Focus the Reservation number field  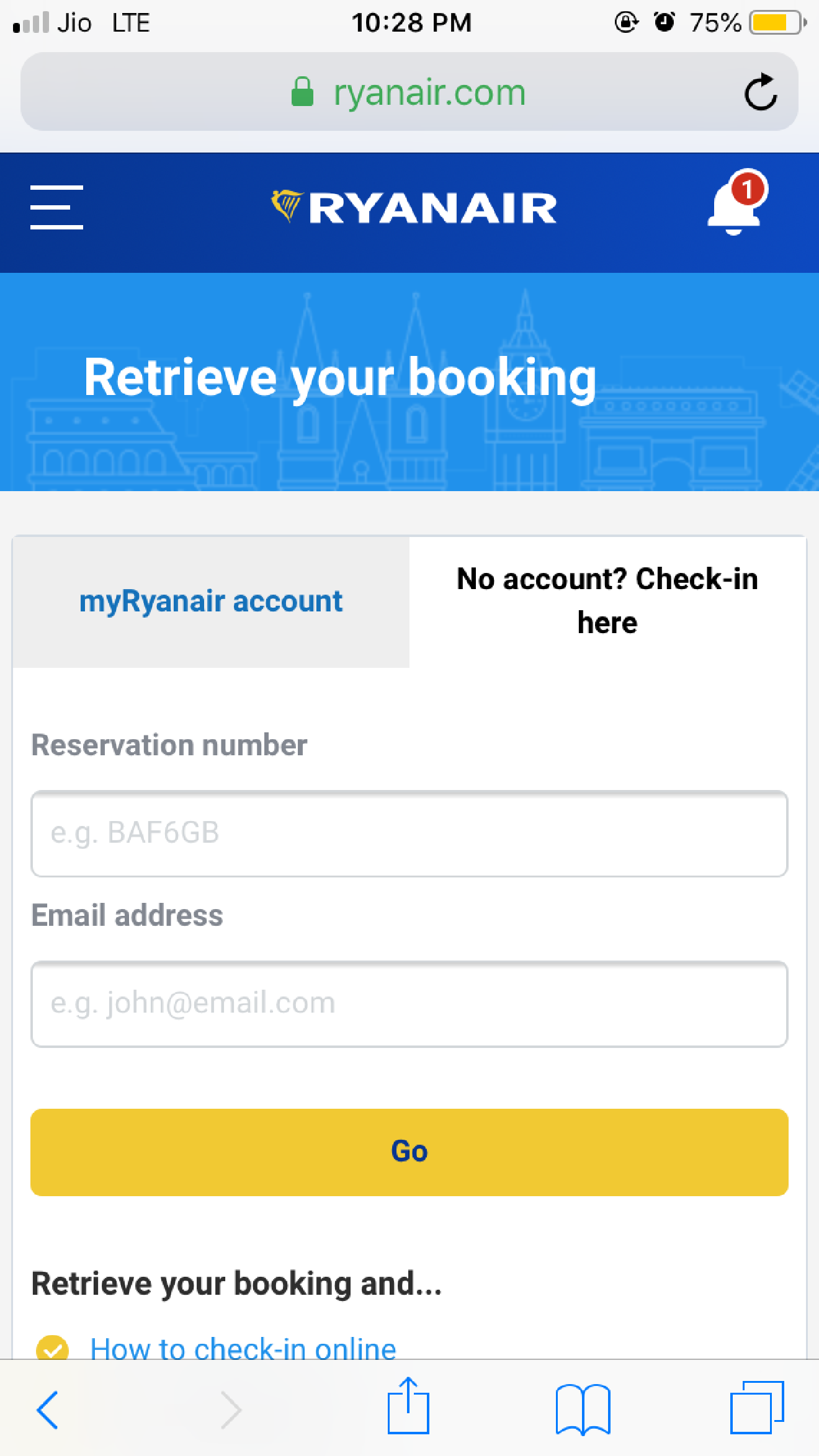coord(409,833)
